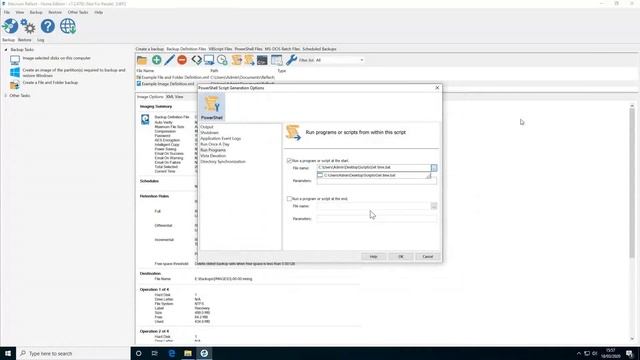The image size is (640, 360).
Task: Tick checkbox in the file name dropdown suggestion
Action: [320, 175]
